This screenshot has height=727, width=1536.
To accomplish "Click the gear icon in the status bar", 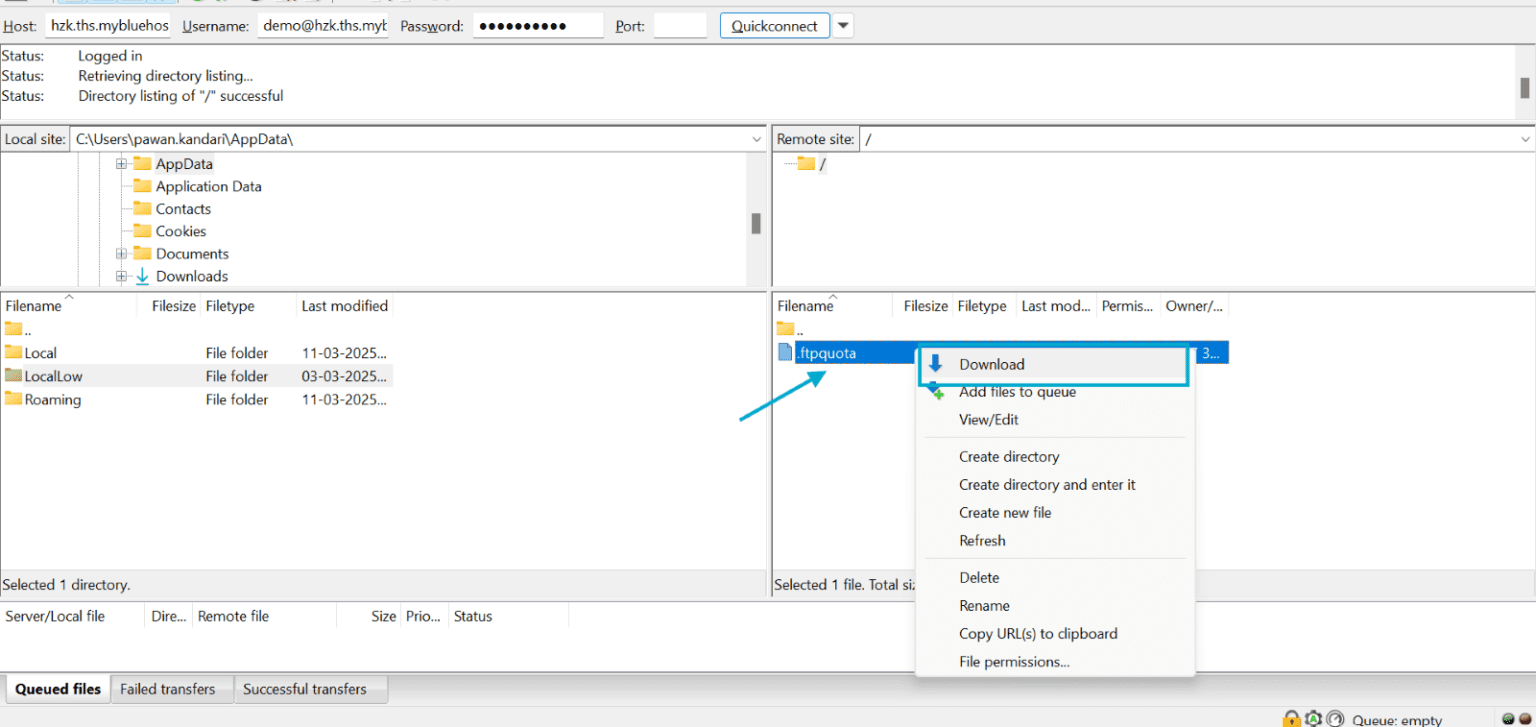I will [1313, 718].
